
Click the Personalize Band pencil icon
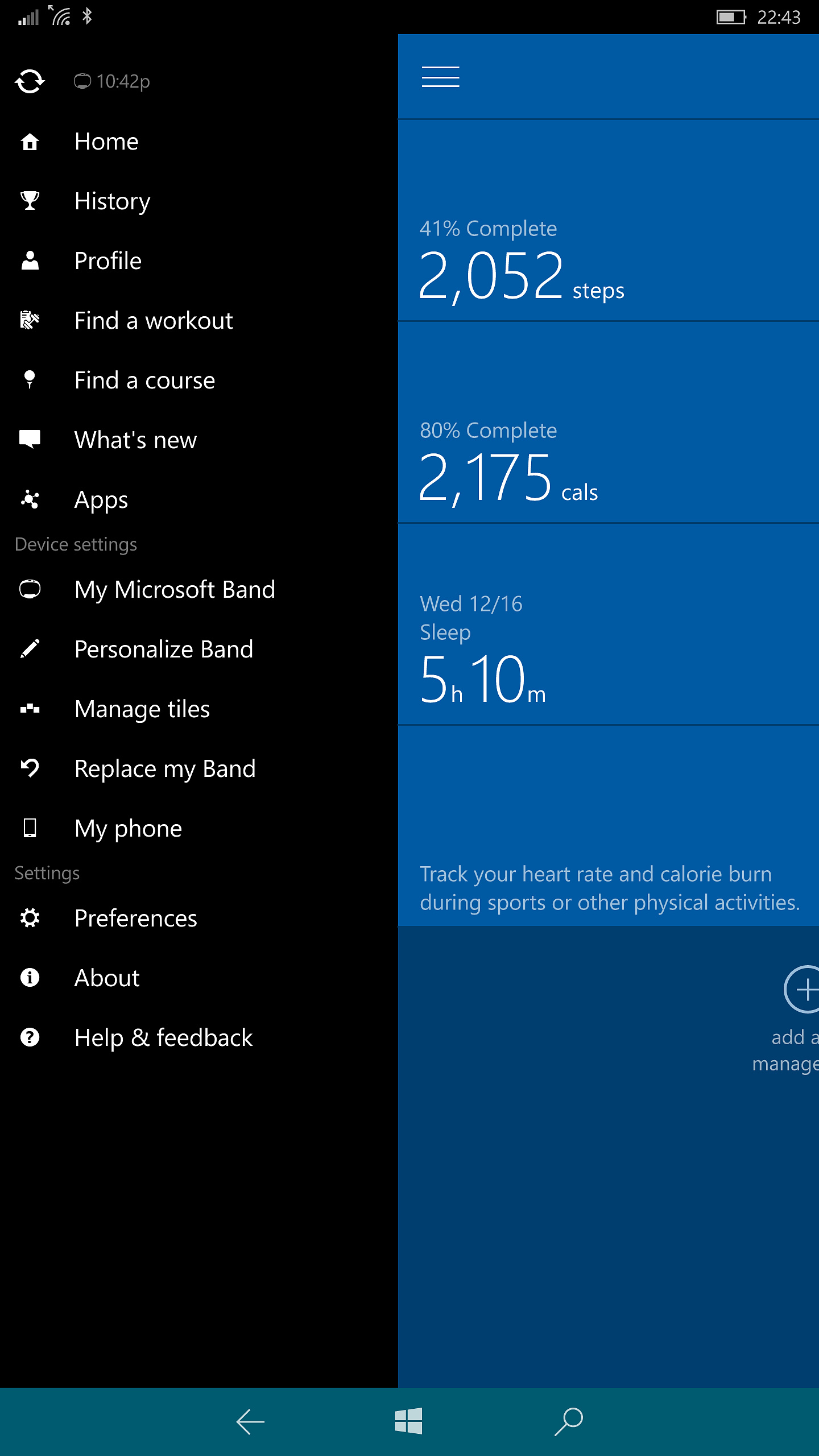[x=30, y=649]
